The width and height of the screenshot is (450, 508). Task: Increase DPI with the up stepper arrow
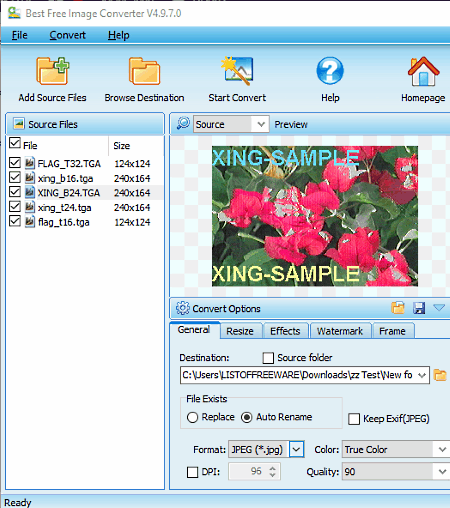pos(272,468)
